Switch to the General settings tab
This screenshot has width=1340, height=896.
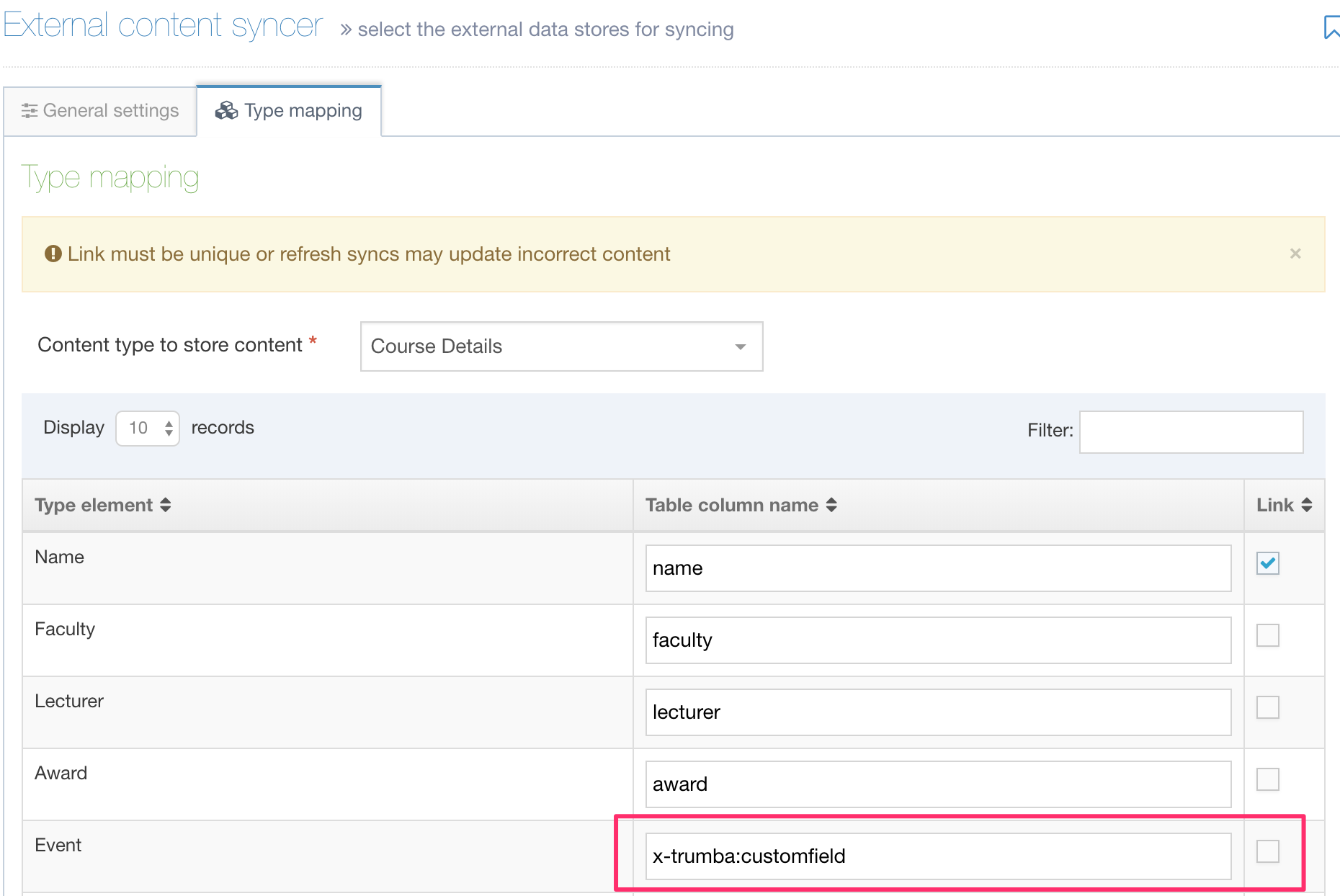(x=100, y=111)
